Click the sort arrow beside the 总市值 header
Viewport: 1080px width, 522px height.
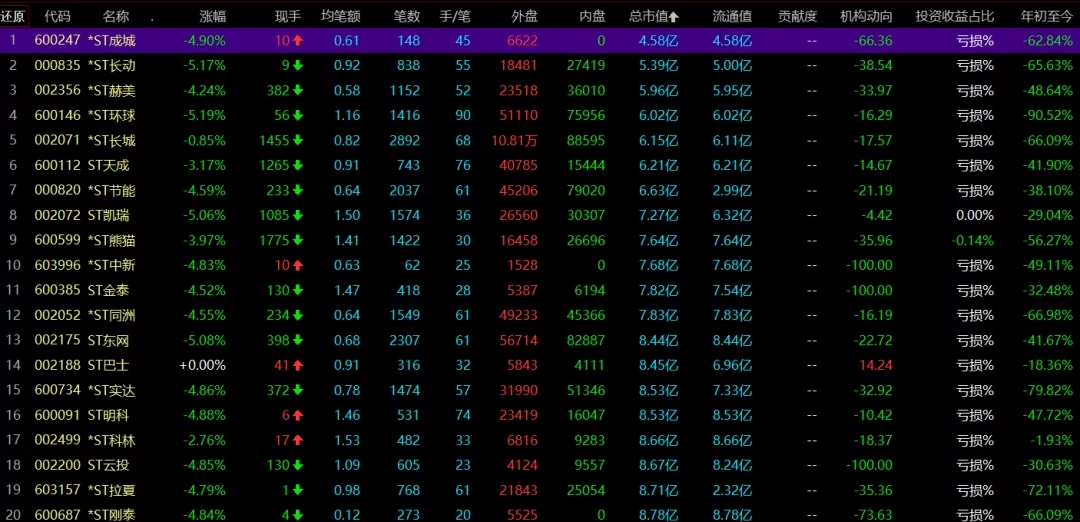673,17
